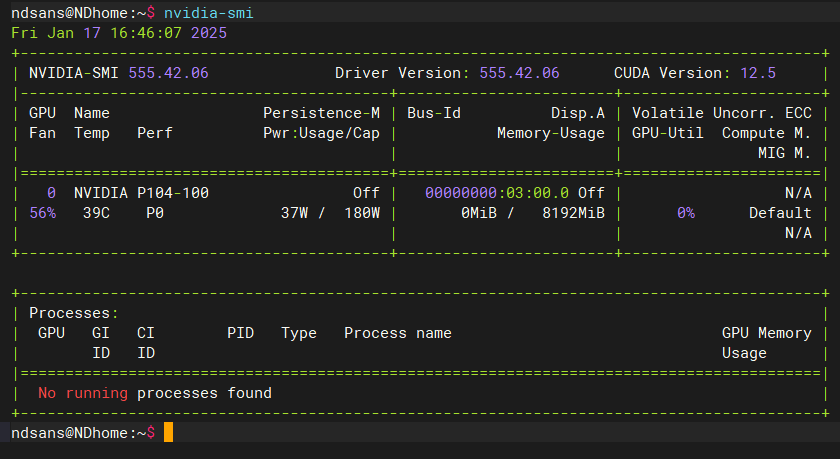Click the performance state P0
Viewport: 840px width, 459px height.
155,213
